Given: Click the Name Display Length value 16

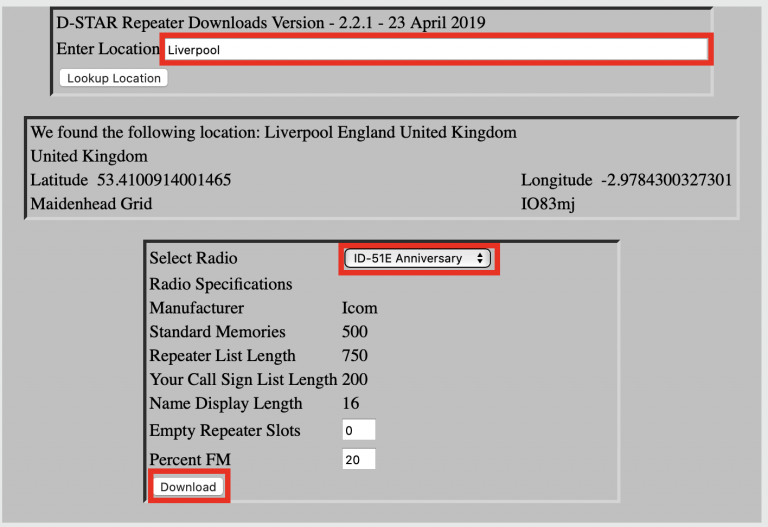Looking at the screenshot, I should [350, 404].
